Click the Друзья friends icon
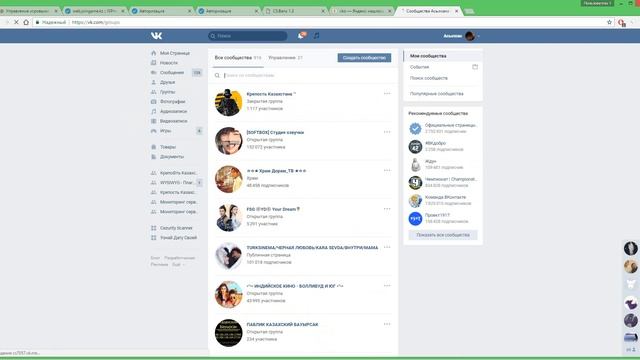 tap(153, 82)
